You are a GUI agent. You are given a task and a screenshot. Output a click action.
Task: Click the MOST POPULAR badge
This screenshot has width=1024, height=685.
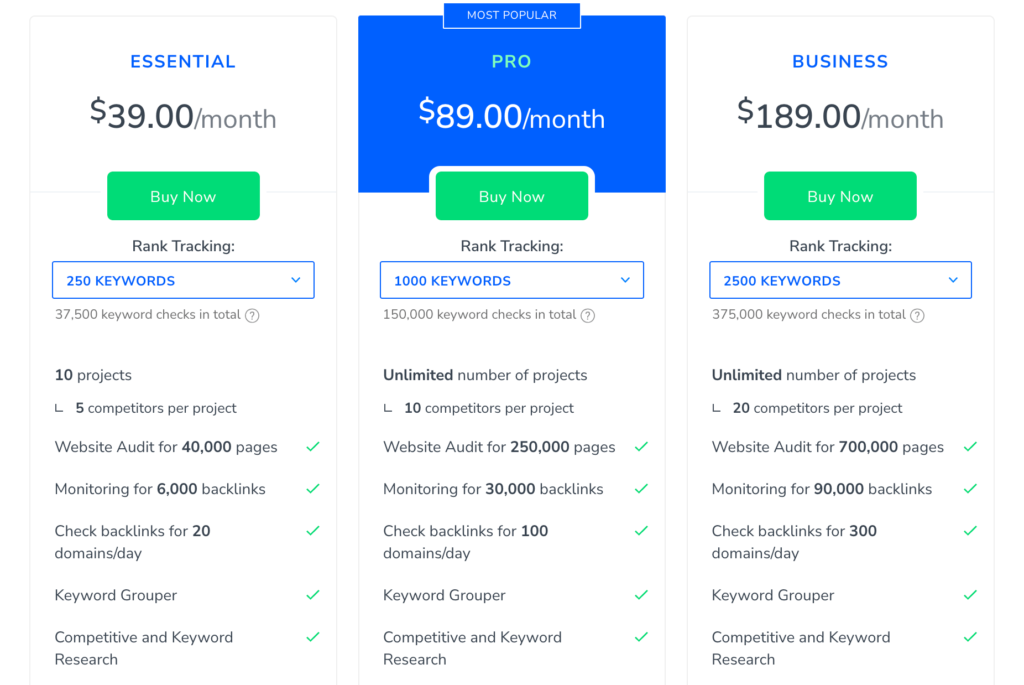512,15
